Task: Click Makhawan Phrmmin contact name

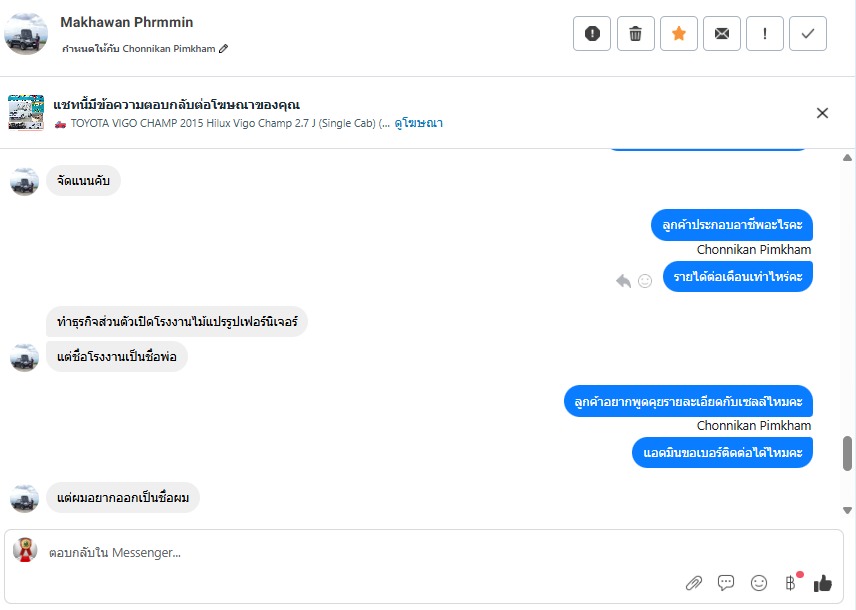Action: click(127, 22)
